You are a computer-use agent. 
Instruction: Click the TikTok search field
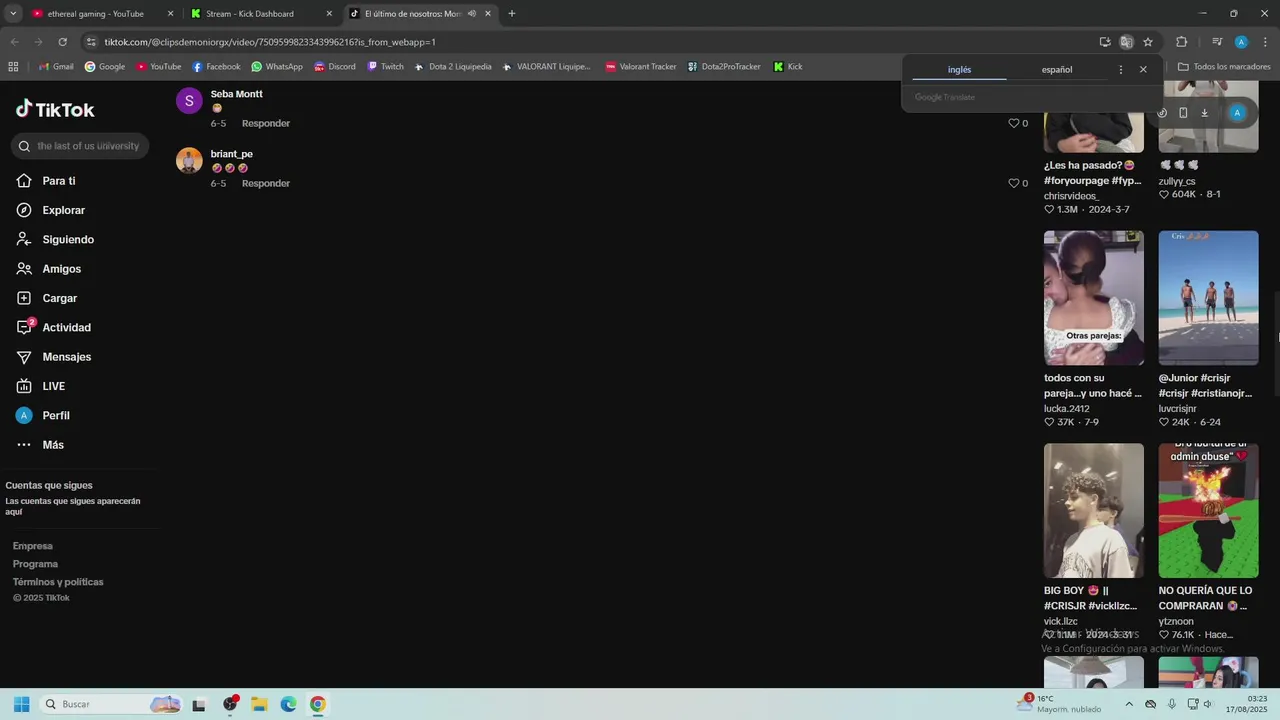80,146
